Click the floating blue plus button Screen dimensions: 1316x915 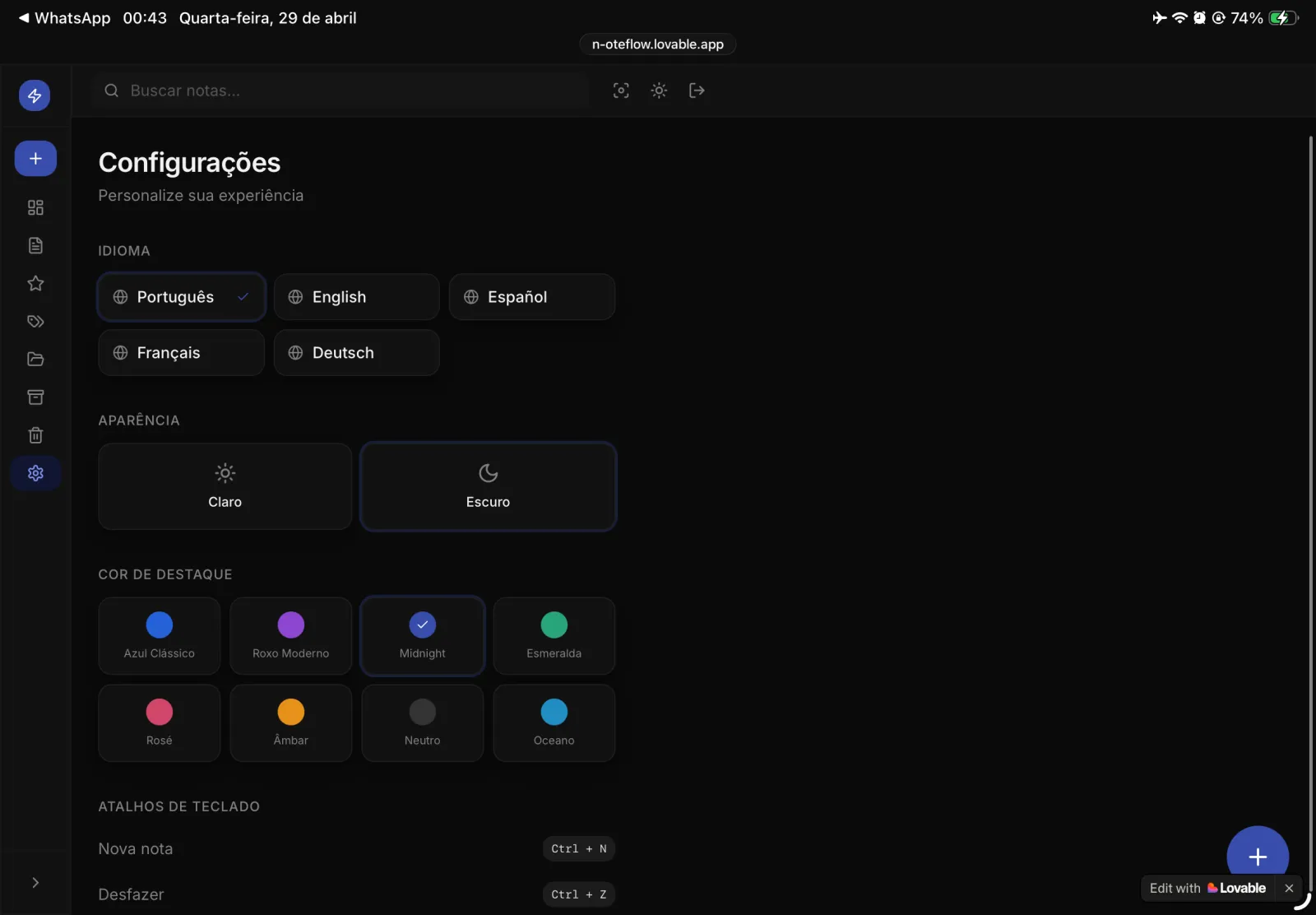pyautogui.click(x=1258, y=857)
